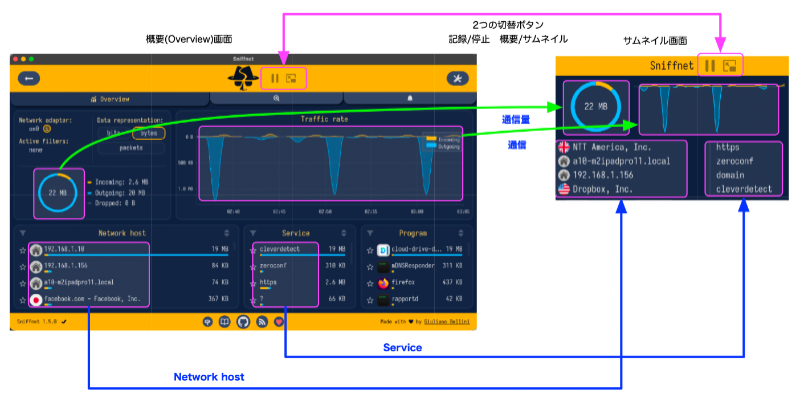Pause capture in the thumbnail window
Viewport: 800px width, 402px height.
coord(710,66)
